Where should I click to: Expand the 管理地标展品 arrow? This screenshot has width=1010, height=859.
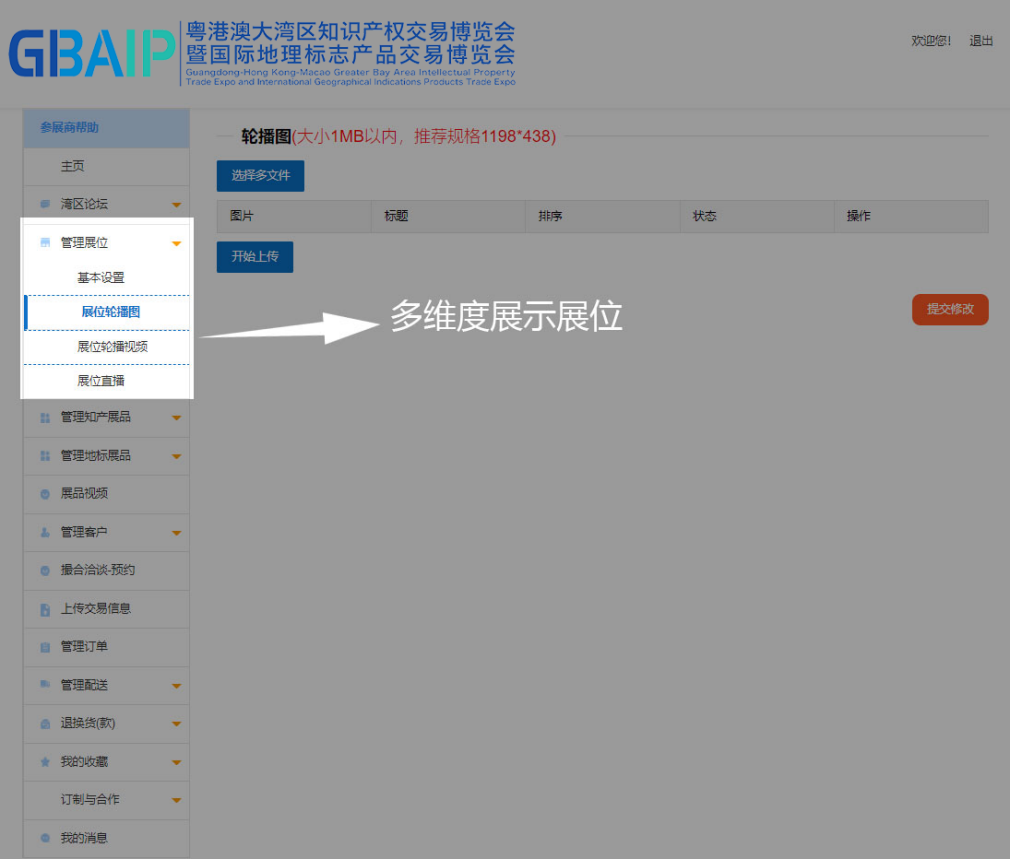pyautogui.click(x=176, y=457)
